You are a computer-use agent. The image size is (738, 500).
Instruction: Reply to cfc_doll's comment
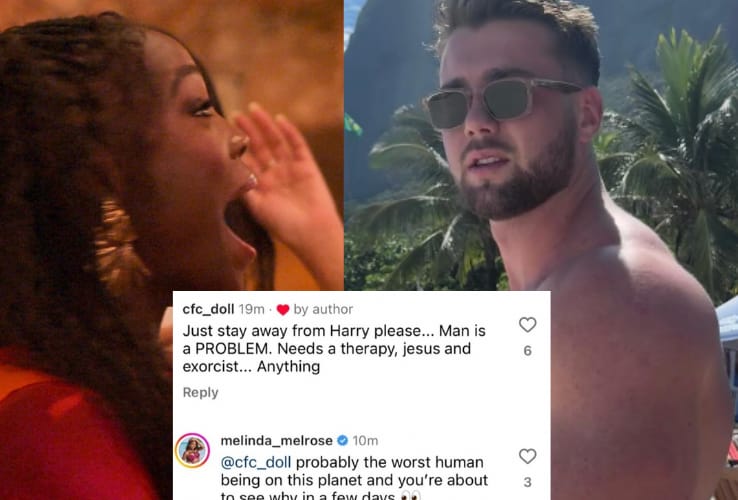[x=201, y=392]
